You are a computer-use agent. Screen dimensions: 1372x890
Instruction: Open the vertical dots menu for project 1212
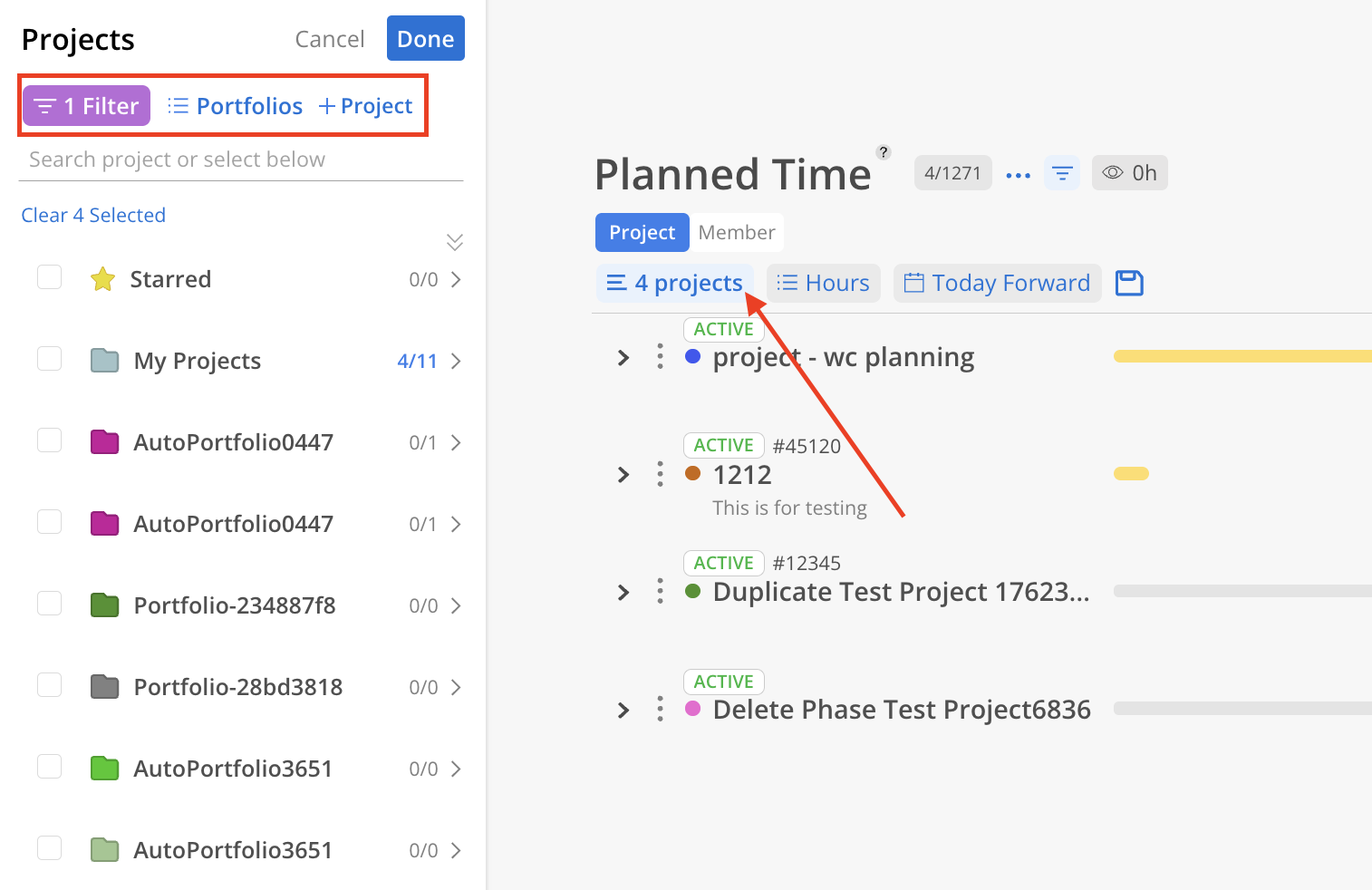point(660,474)
